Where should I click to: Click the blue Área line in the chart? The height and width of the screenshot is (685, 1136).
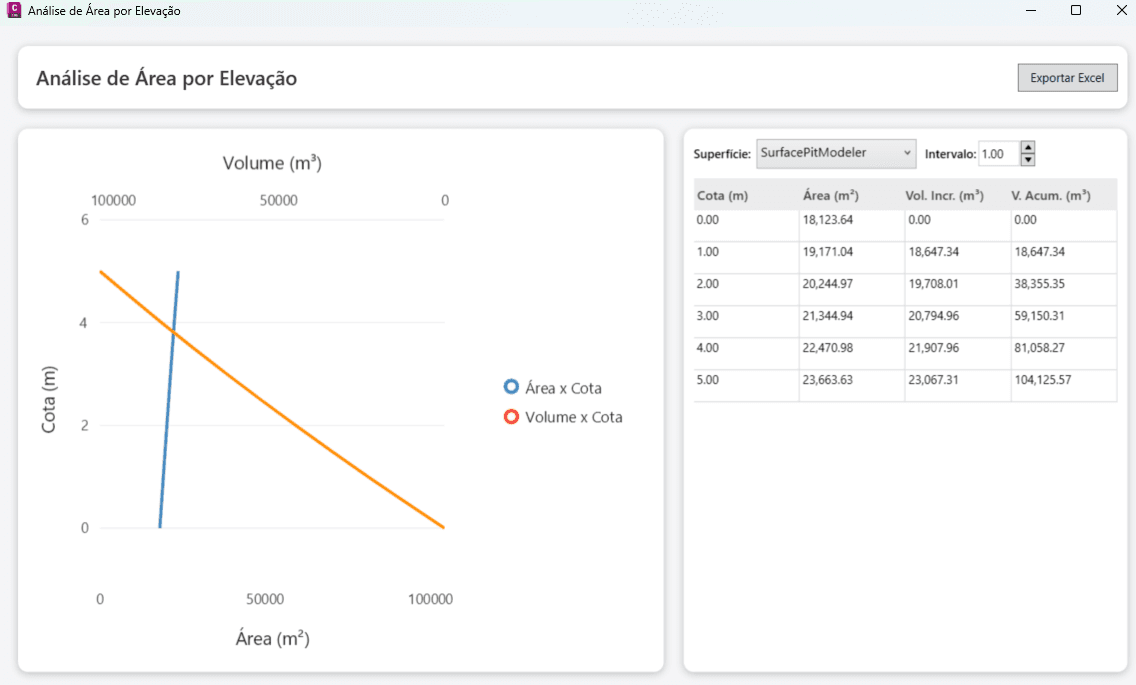[168, 400]
